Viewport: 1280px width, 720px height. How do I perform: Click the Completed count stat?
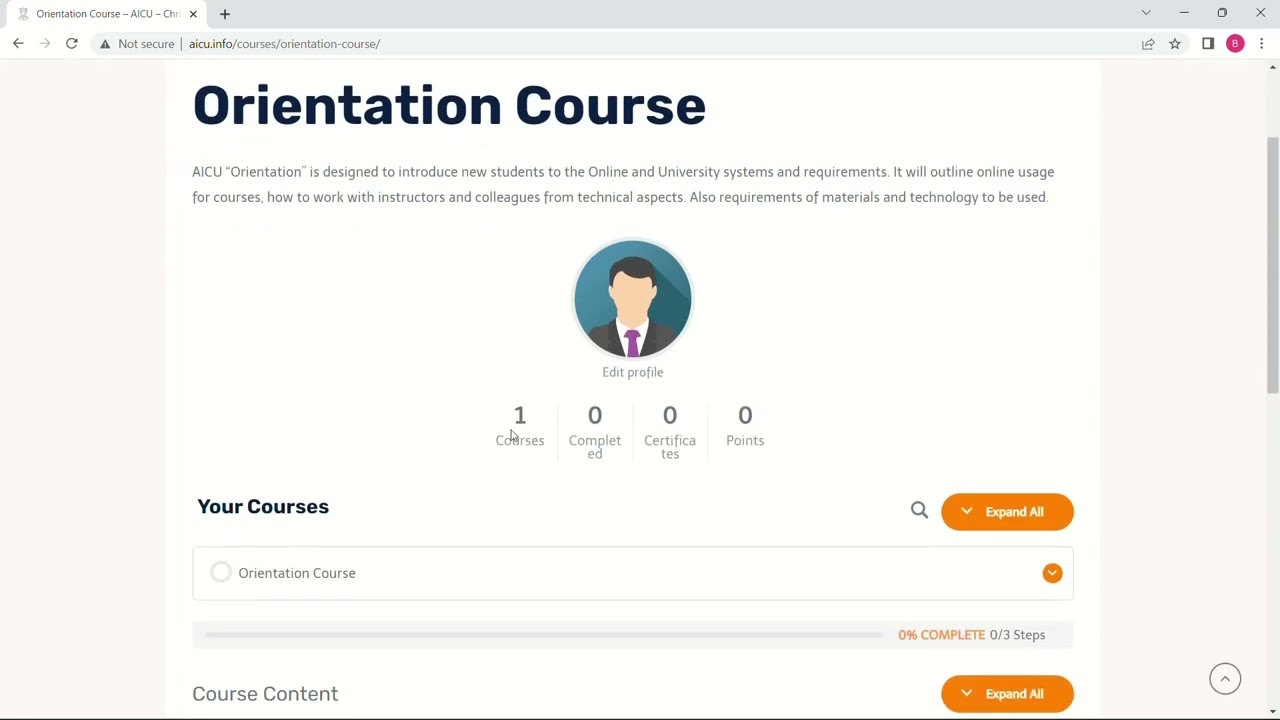click(x=595, y=432)
